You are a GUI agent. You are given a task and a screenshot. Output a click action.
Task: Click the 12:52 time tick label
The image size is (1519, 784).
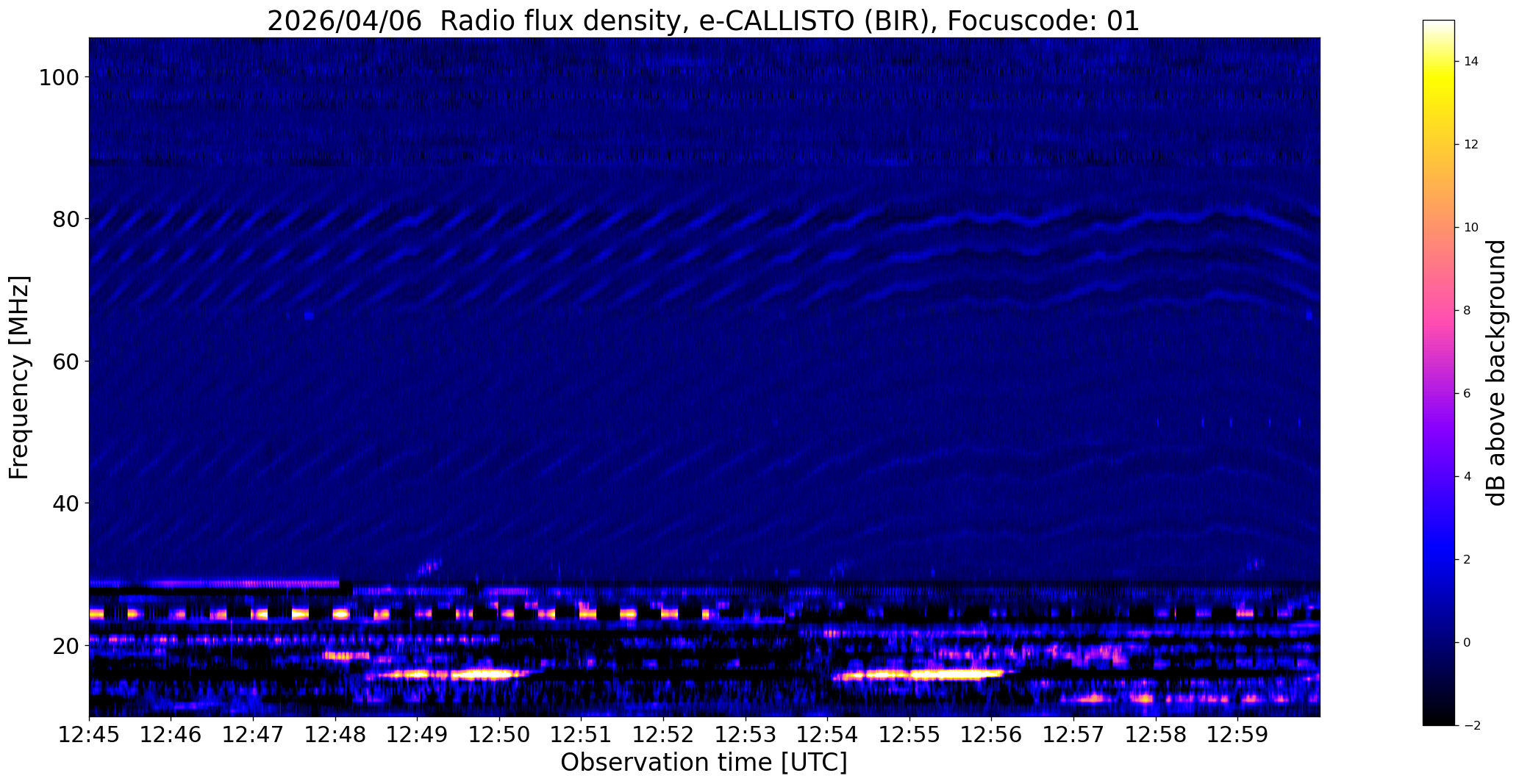664,734
